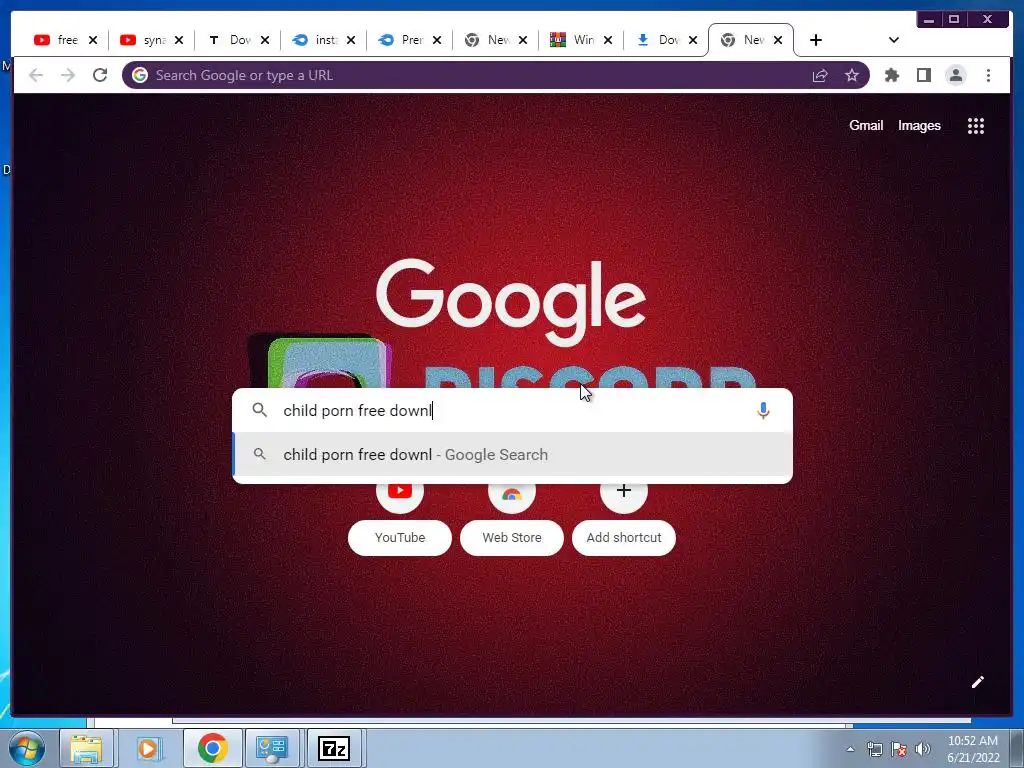The height and width of the screenshot is (768, 1024).
Task: Bookmark this tab with the star icon
Action: [852, 75]
